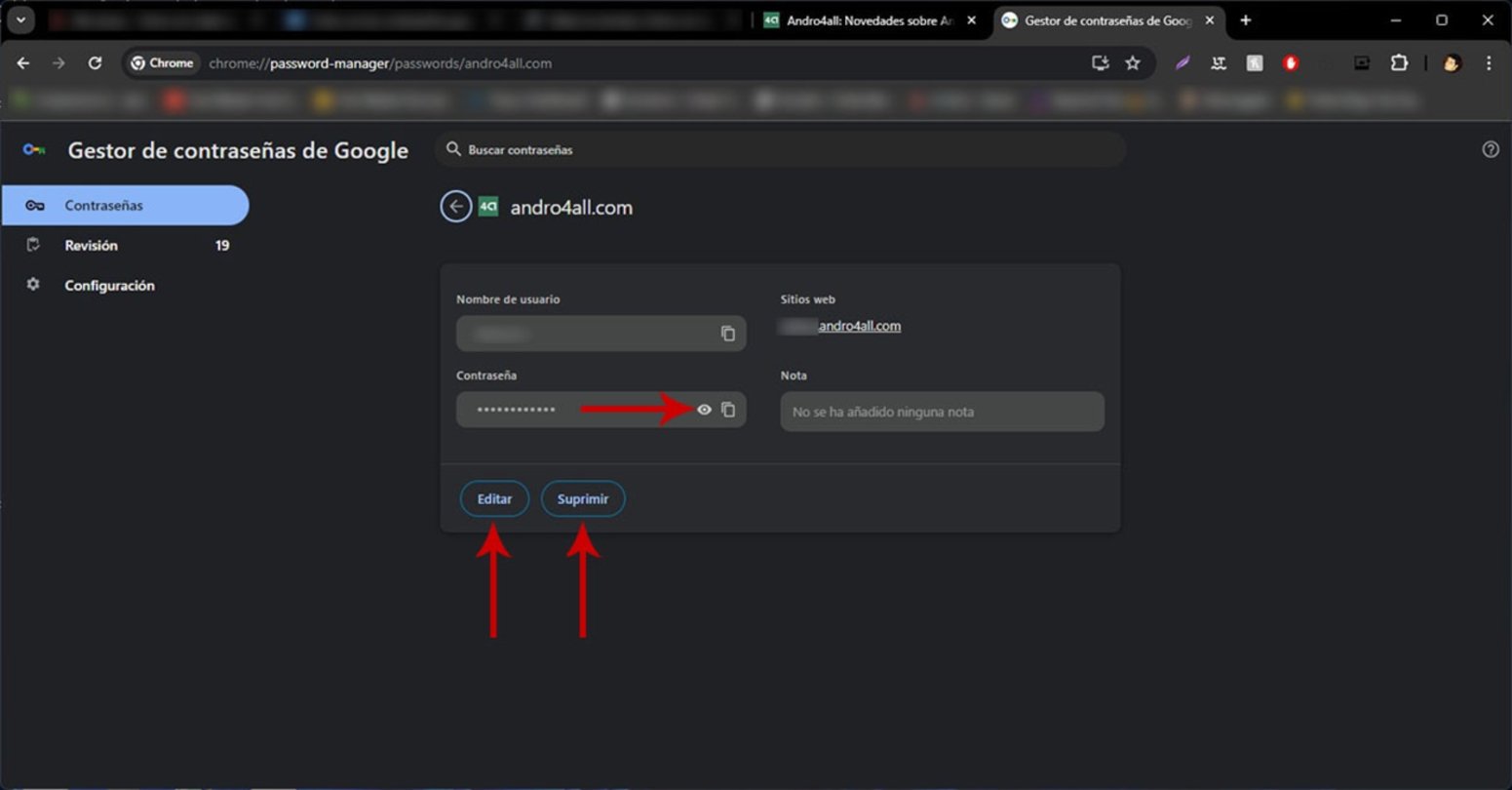
Task: Open the andro4all.com website link
Action: 859,326
